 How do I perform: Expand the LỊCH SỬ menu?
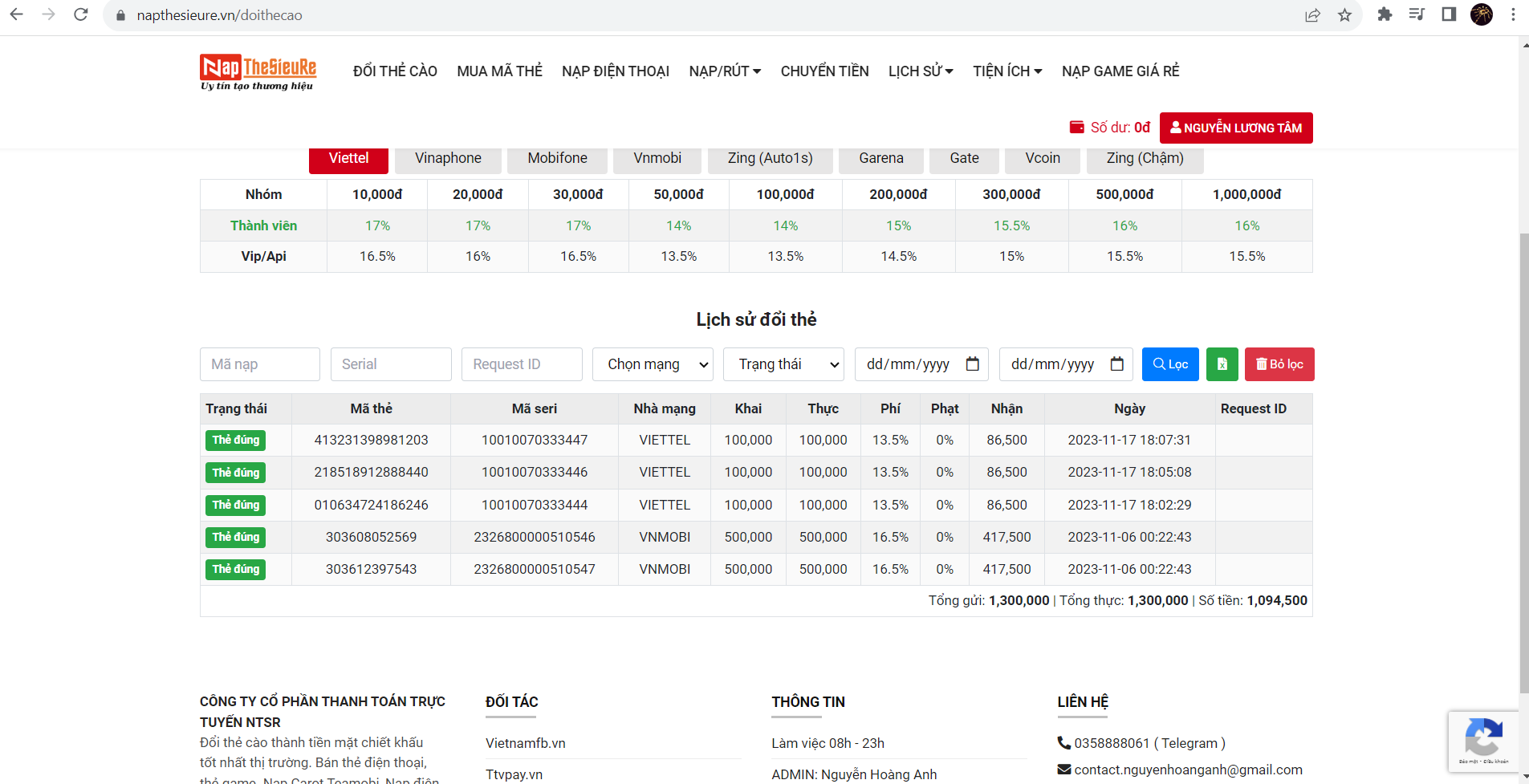point(920,71)
